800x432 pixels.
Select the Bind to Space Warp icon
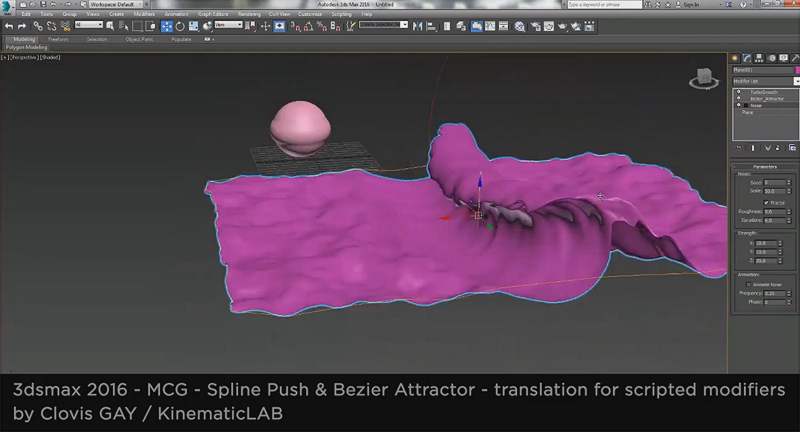[65, 27]
